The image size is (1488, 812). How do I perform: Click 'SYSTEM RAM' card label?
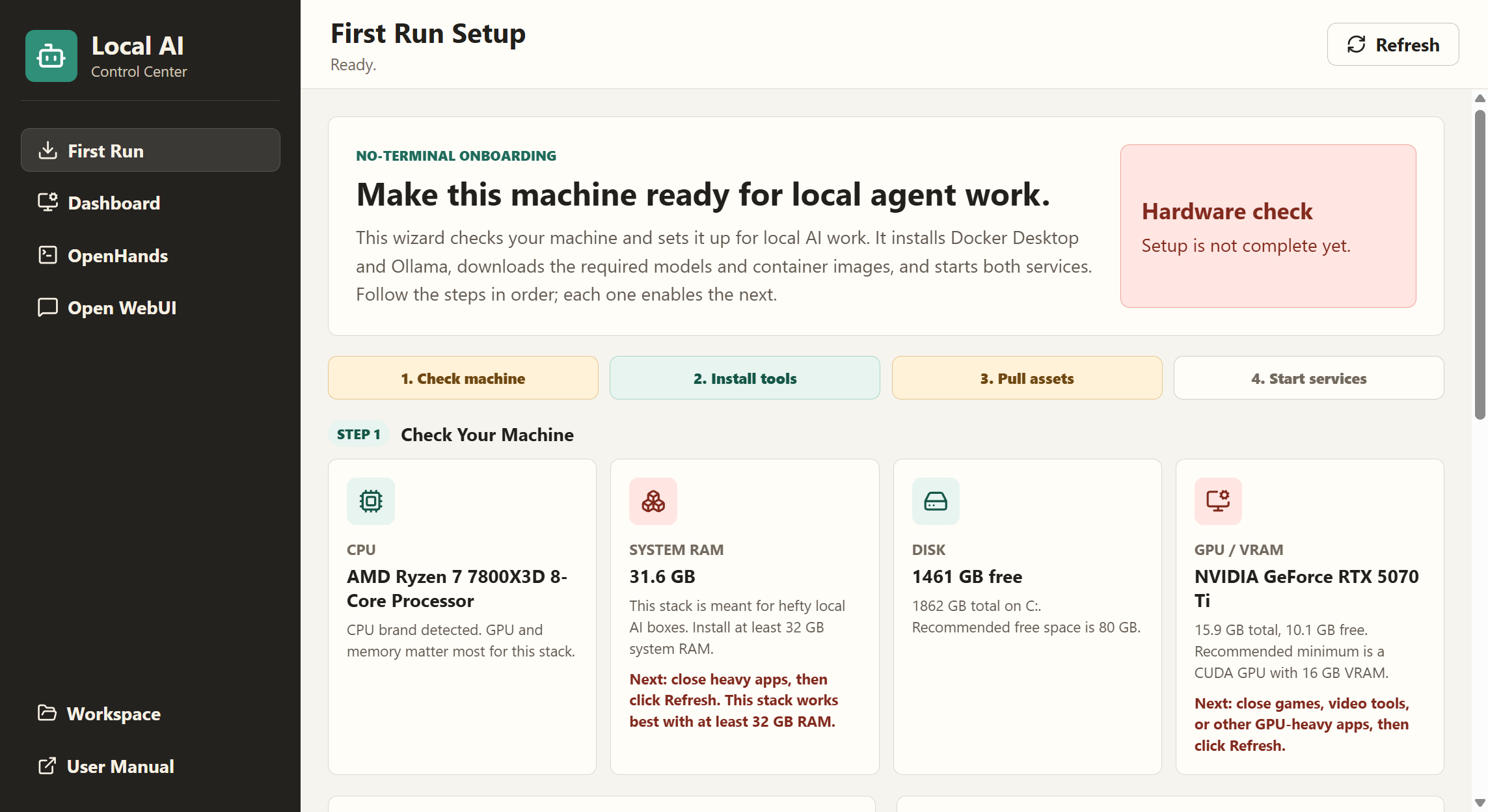(676, 550)
